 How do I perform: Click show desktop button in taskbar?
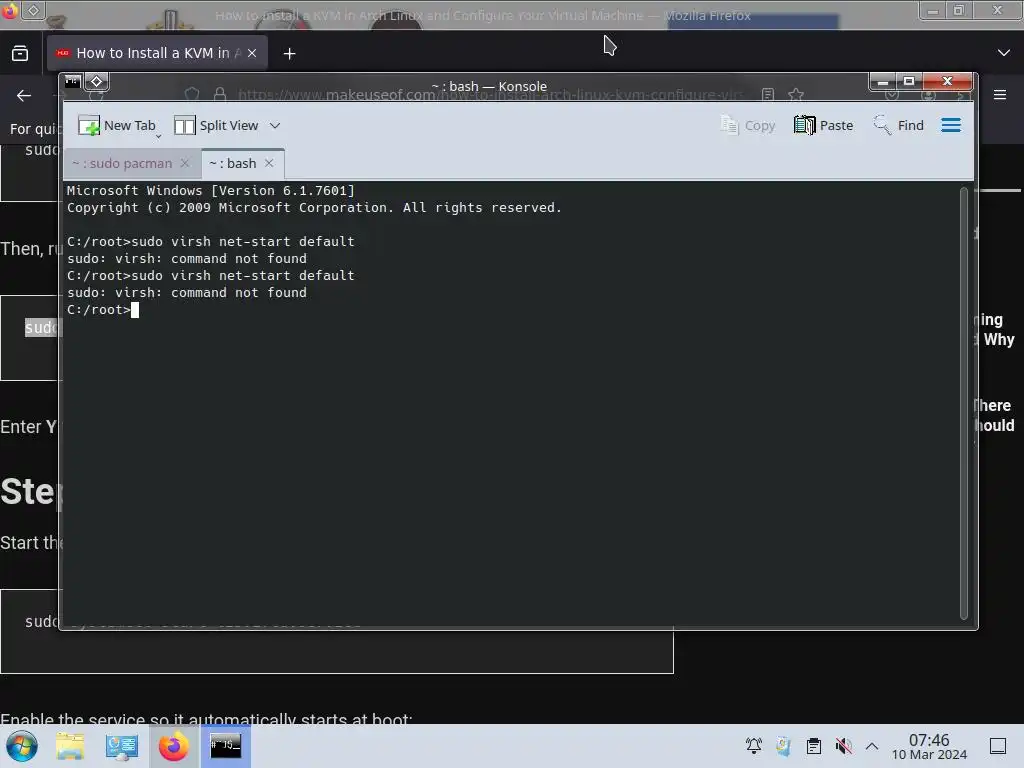coord(998,746)
